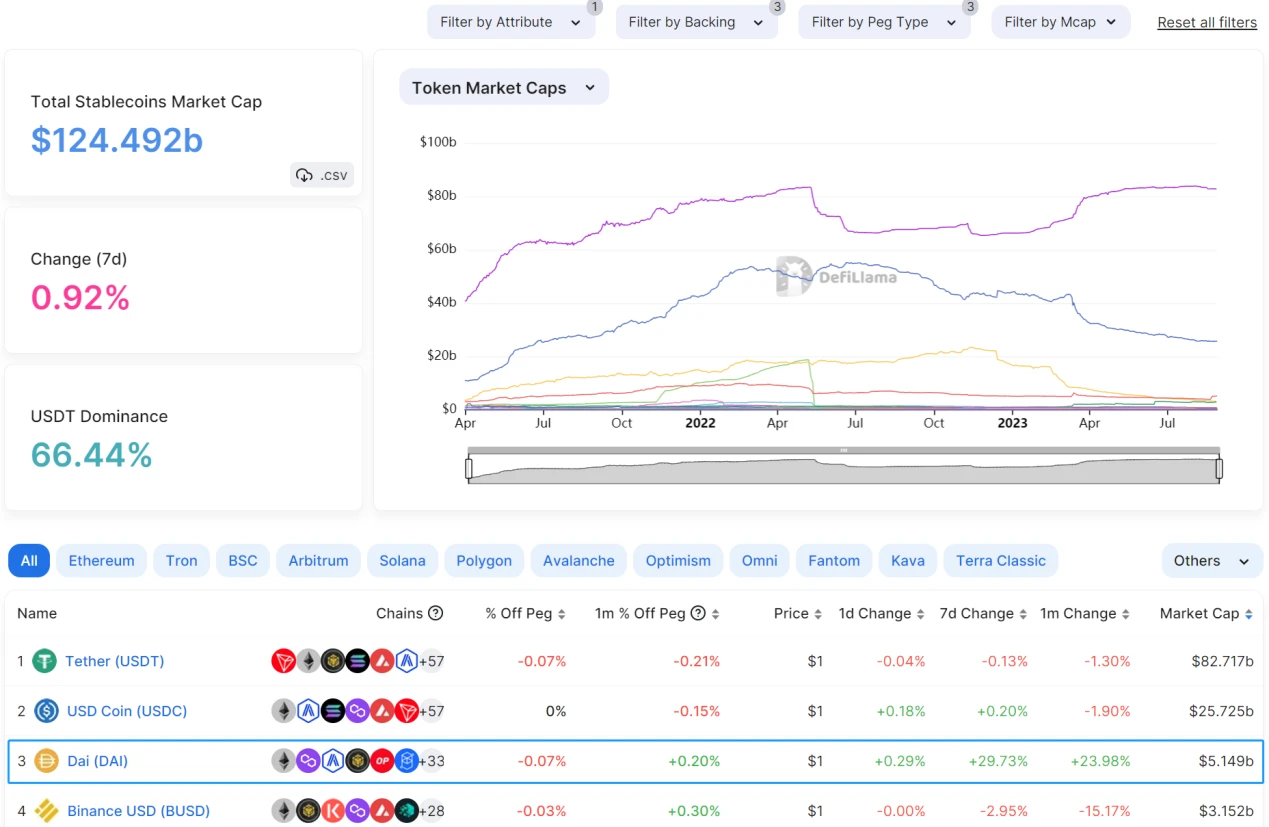This screenshot has height=827, width=1269.
Task: Click the Binance USD token logo icon
Action: 46,811
